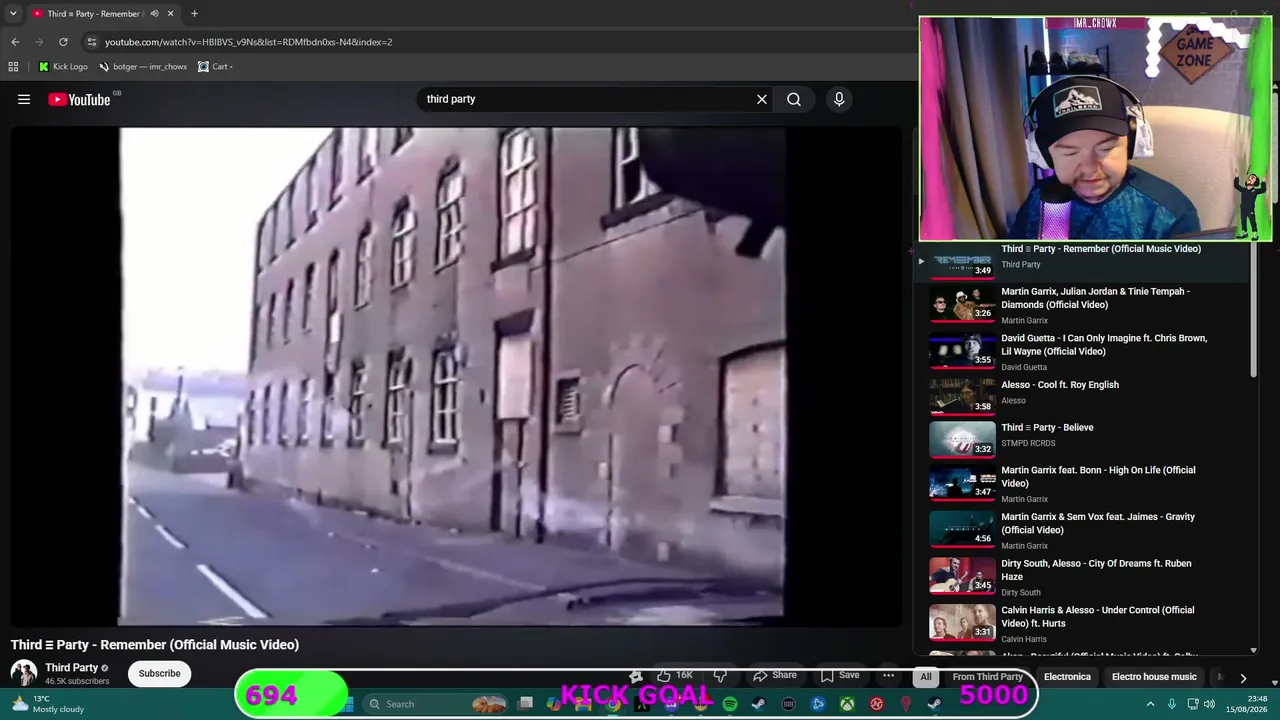Viewport: 1280px width, 720px height.
Task: Go to the YouTube home logo
Action: (x=79, y=99)
